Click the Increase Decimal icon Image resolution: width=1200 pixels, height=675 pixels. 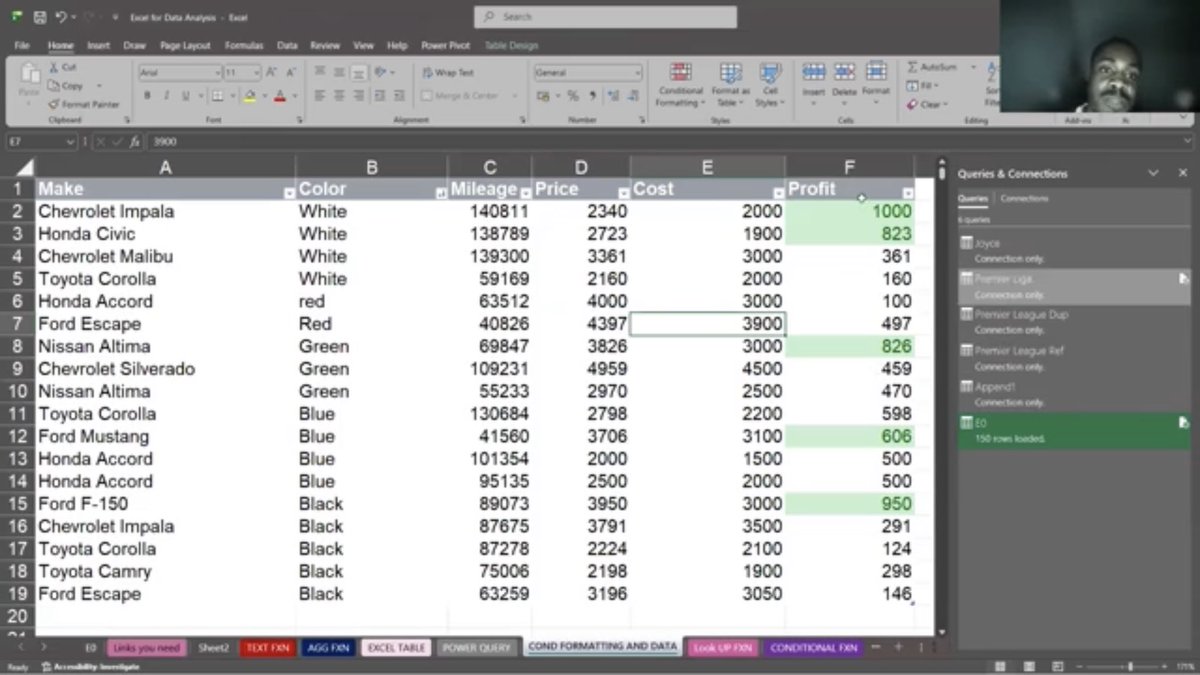pyautogui.click(x=613, y=96)
